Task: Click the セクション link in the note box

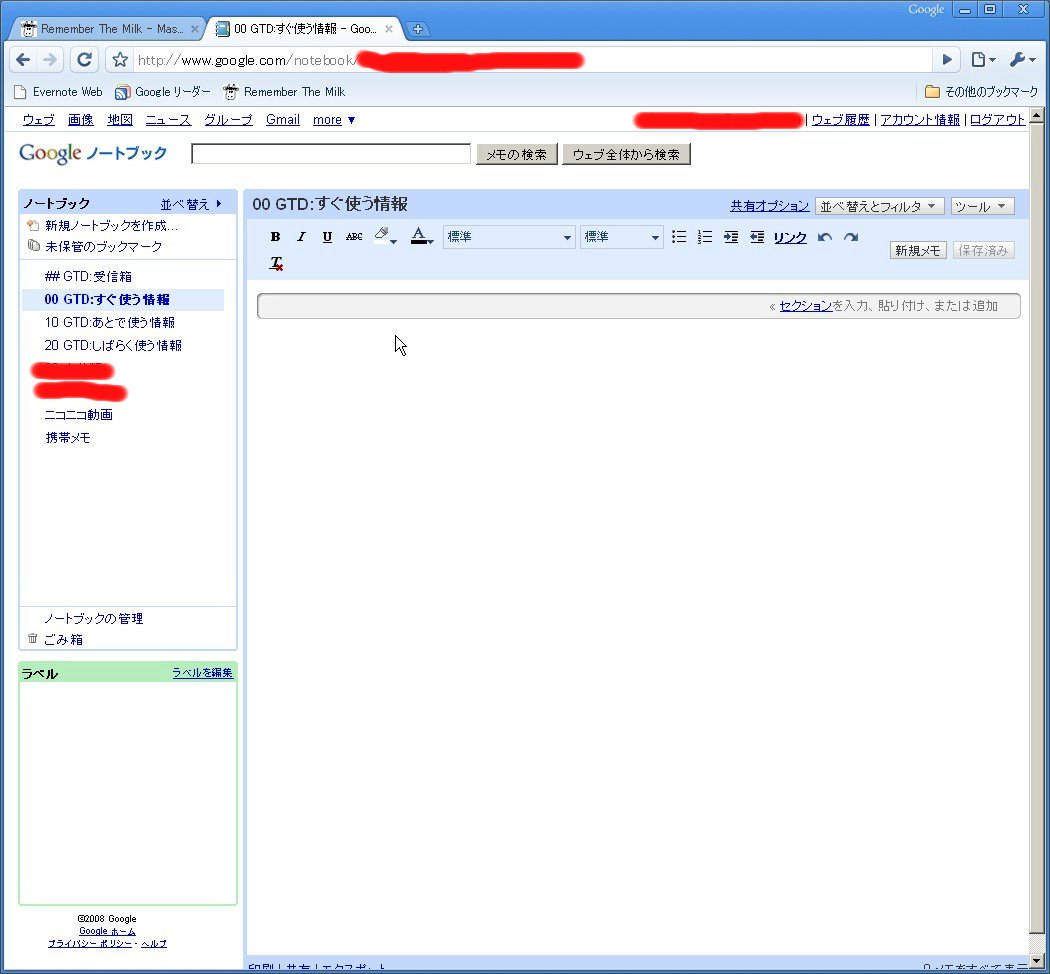Action: 806,306
